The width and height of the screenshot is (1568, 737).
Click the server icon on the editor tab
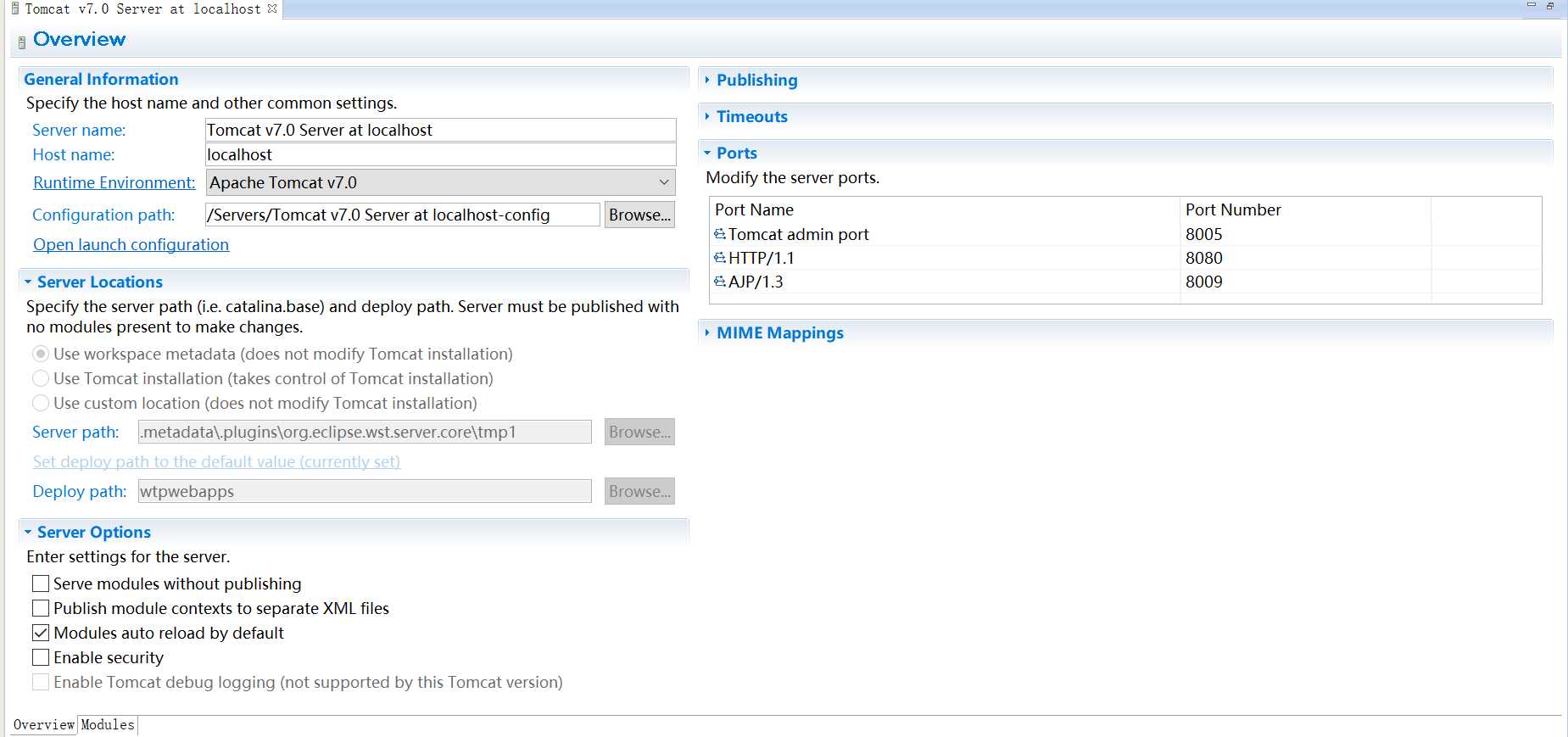(x=15, y=8)
